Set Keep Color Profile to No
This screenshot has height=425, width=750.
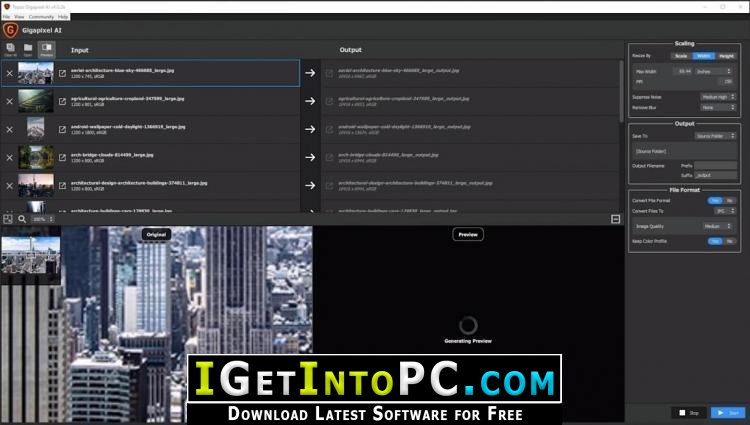point(729,241)
